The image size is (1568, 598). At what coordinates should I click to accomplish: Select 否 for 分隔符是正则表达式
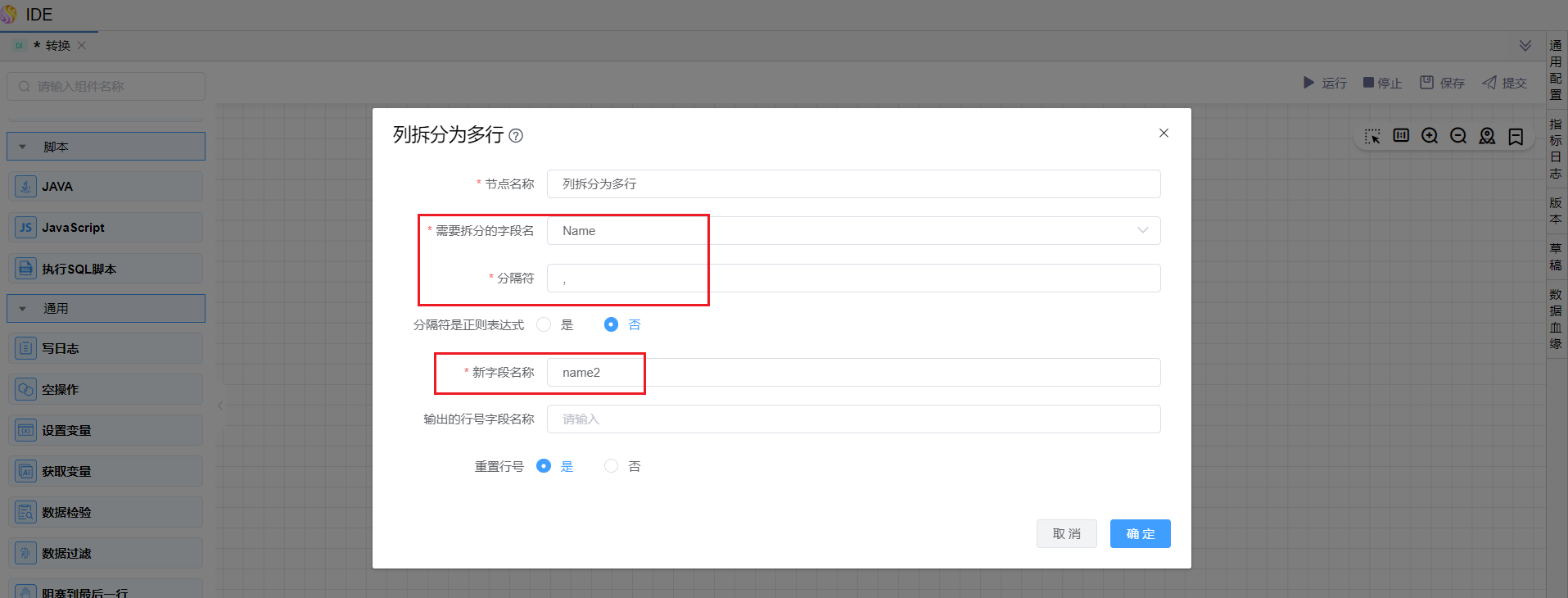(x=611, y=324)
